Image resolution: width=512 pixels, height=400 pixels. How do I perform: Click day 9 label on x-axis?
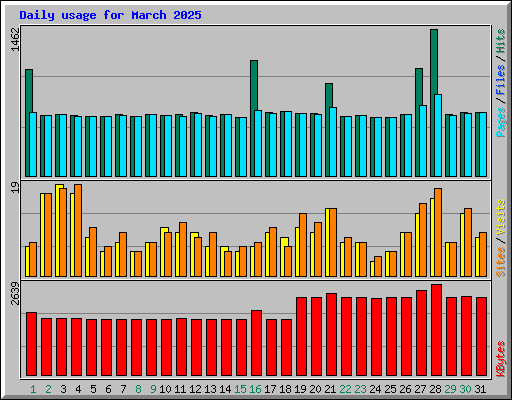click(x=153, y=389)
